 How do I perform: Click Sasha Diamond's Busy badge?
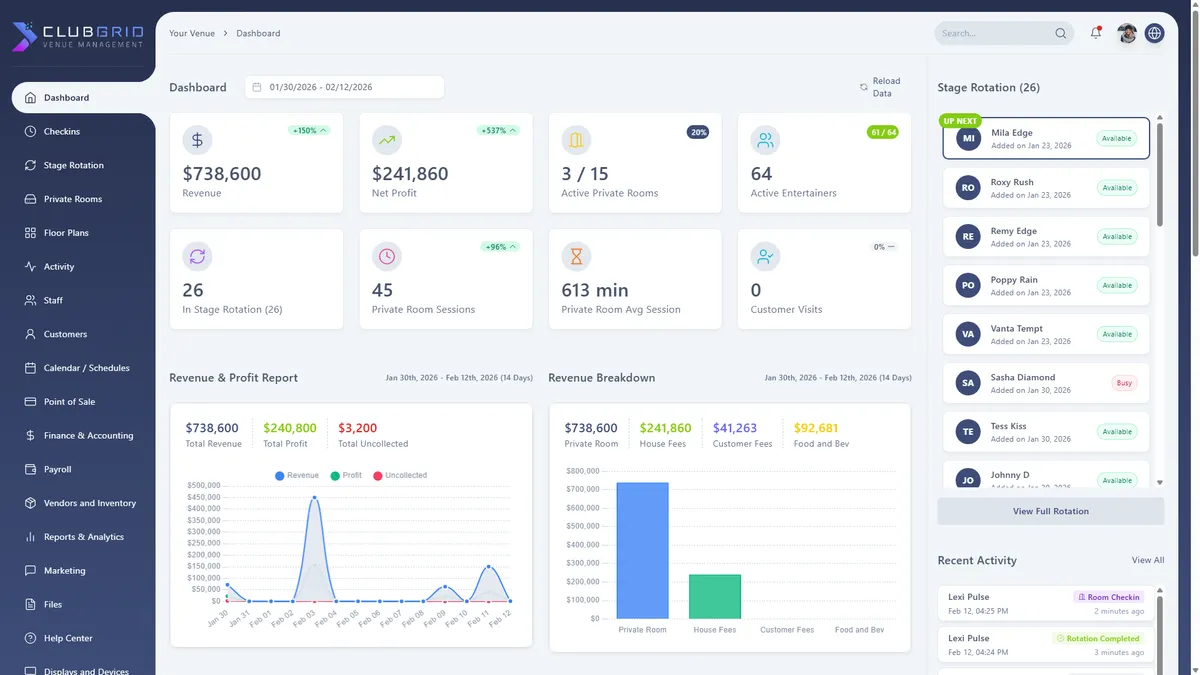1124,383
